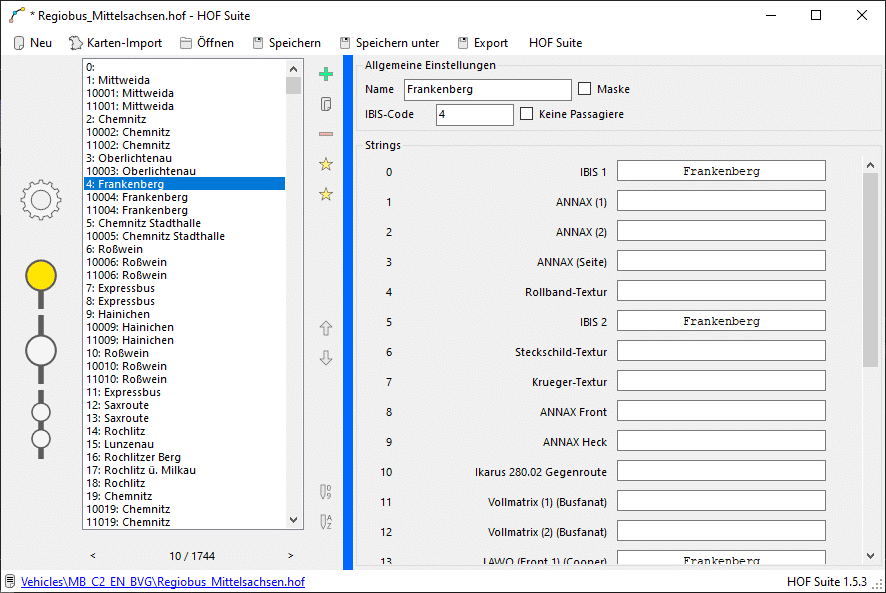Open the Regiobus_Mittelsachsen.hof file path link
The image size is (886, 593).
[162, 581]
